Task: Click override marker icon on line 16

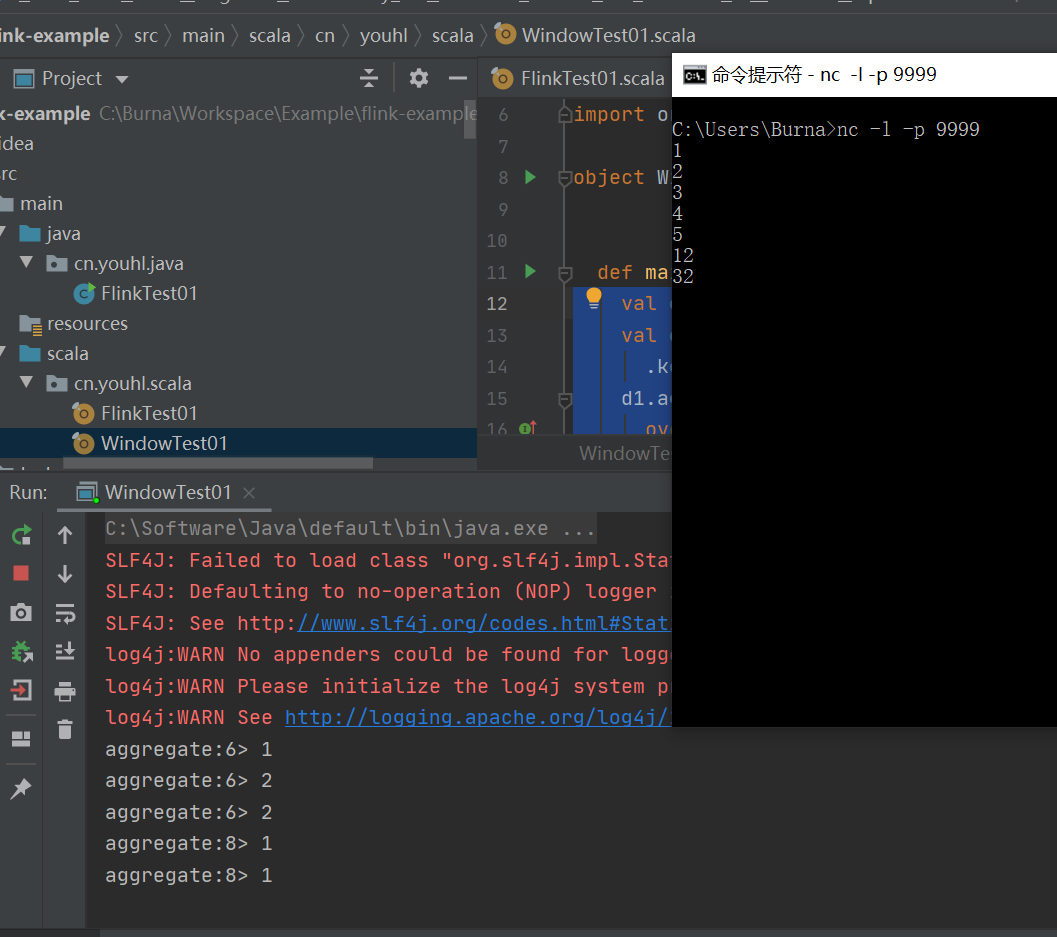Action: tap(528, 427)
